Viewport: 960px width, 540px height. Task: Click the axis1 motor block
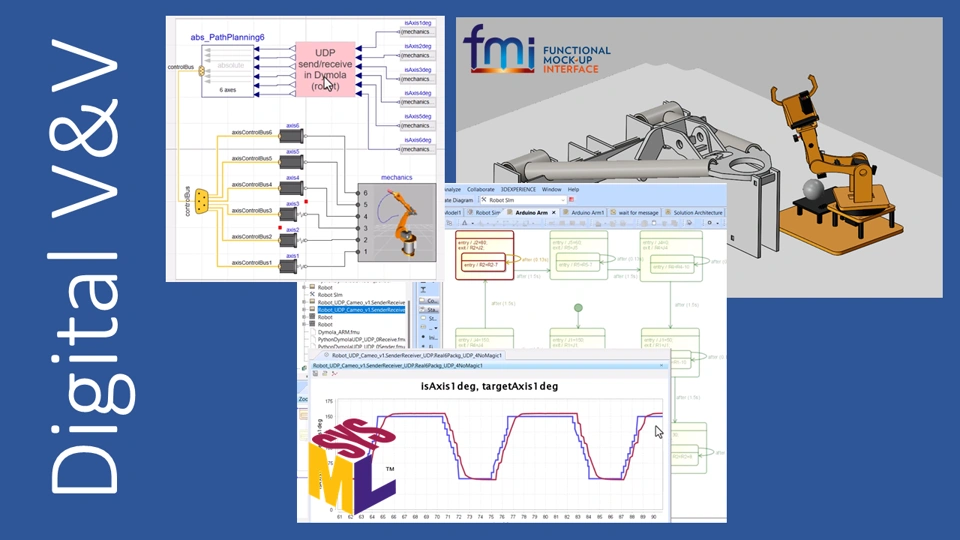(x=289, y=266)
